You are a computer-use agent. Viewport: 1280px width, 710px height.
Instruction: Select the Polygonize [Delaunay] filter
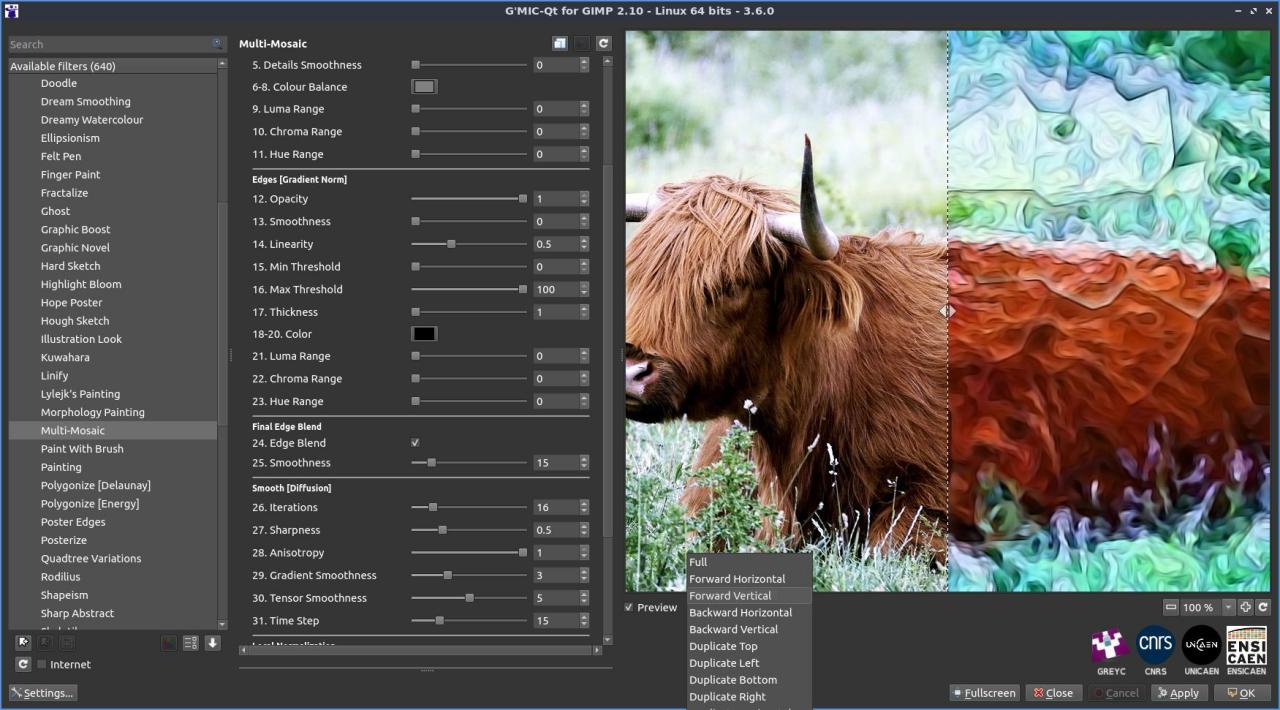point(96,486)
